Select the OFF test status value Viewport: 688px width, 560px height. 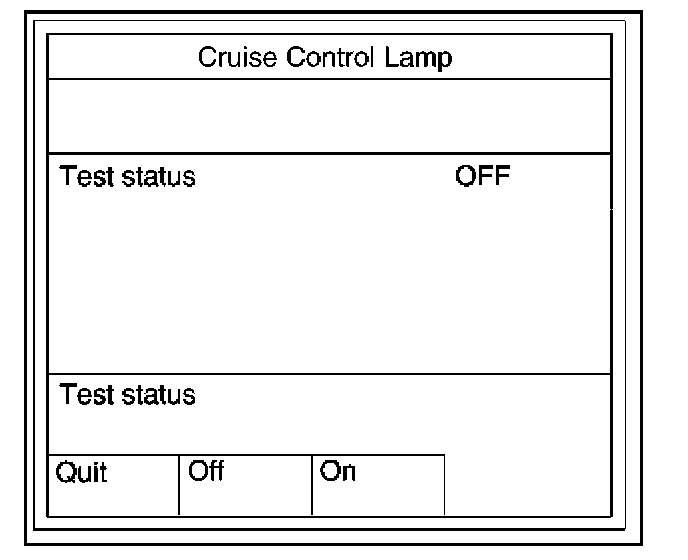pyautogui.click(x=482, y=178)
